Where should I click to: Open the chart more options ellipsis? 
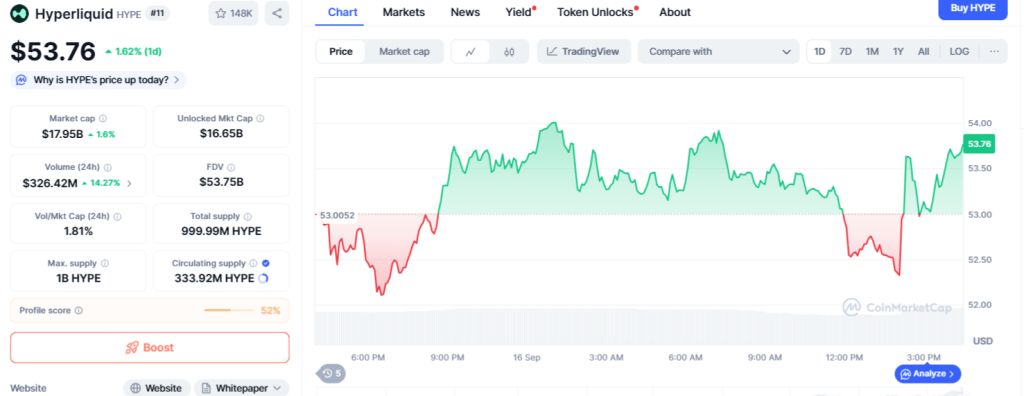pos(994,52)
